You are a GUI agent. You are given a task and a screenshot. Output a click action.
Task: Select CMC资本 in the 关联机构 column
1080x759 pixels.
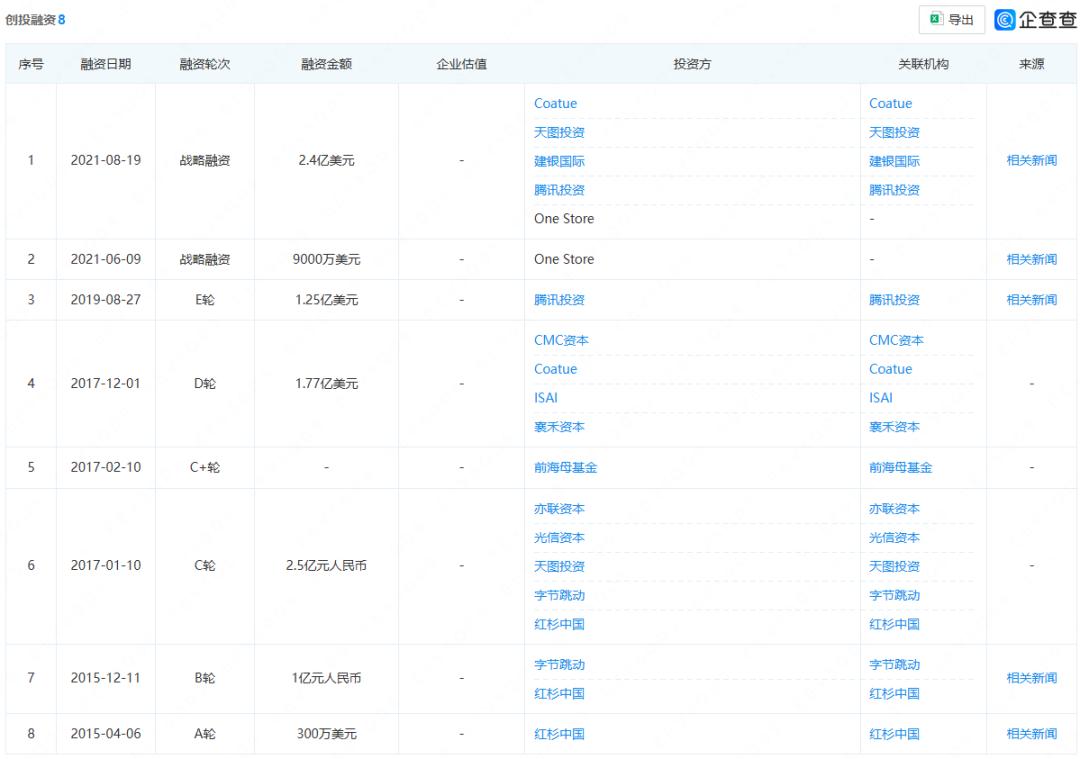pyautogui.click(x=896, y=341)
